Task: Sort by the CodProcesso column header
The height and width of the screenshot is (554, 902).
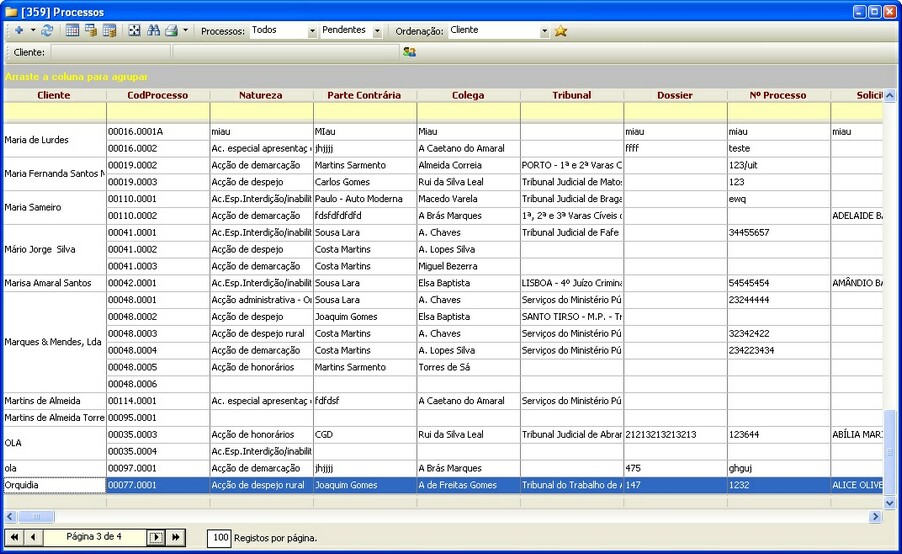Action: pos(158,95)
